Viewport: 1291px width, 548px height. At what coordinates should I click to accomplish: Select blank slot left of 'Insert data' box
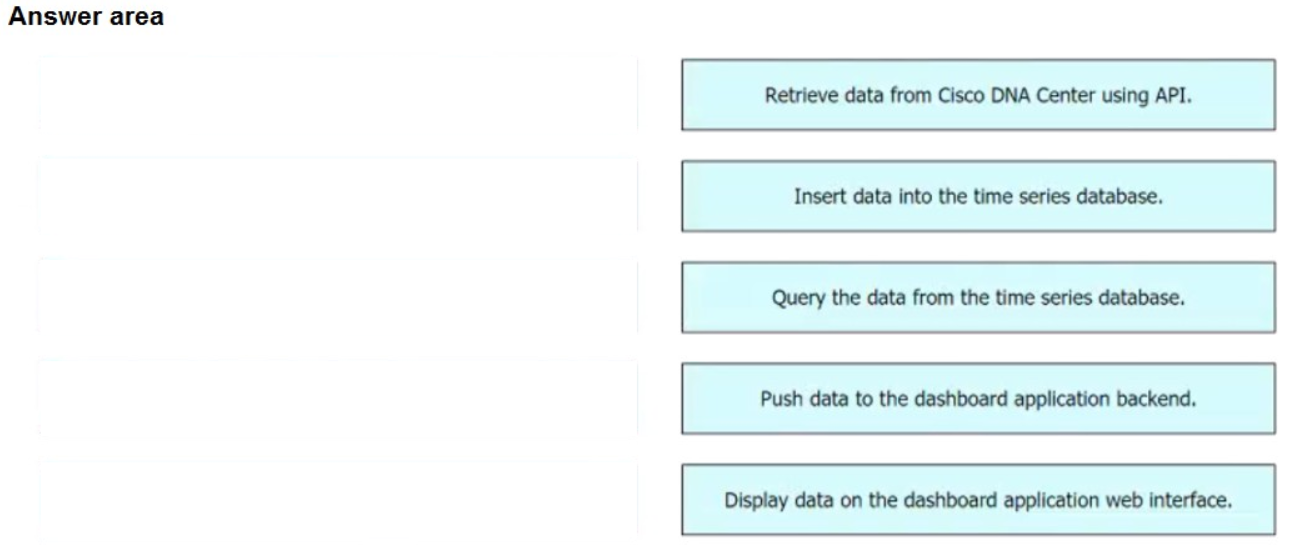point(337,196)
